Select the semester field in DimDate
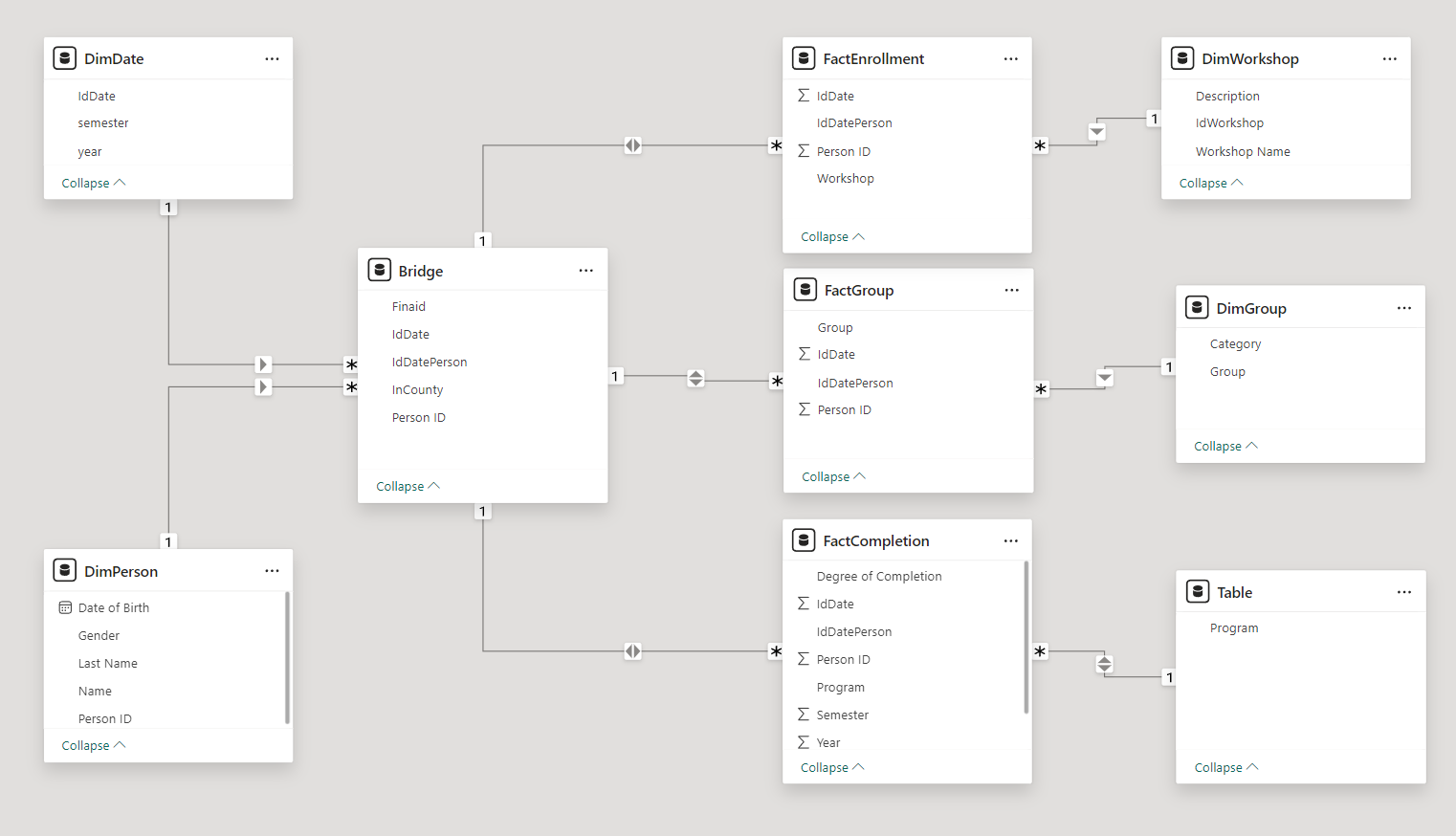This screenshot has width=1456, height=836. [103, 123]
